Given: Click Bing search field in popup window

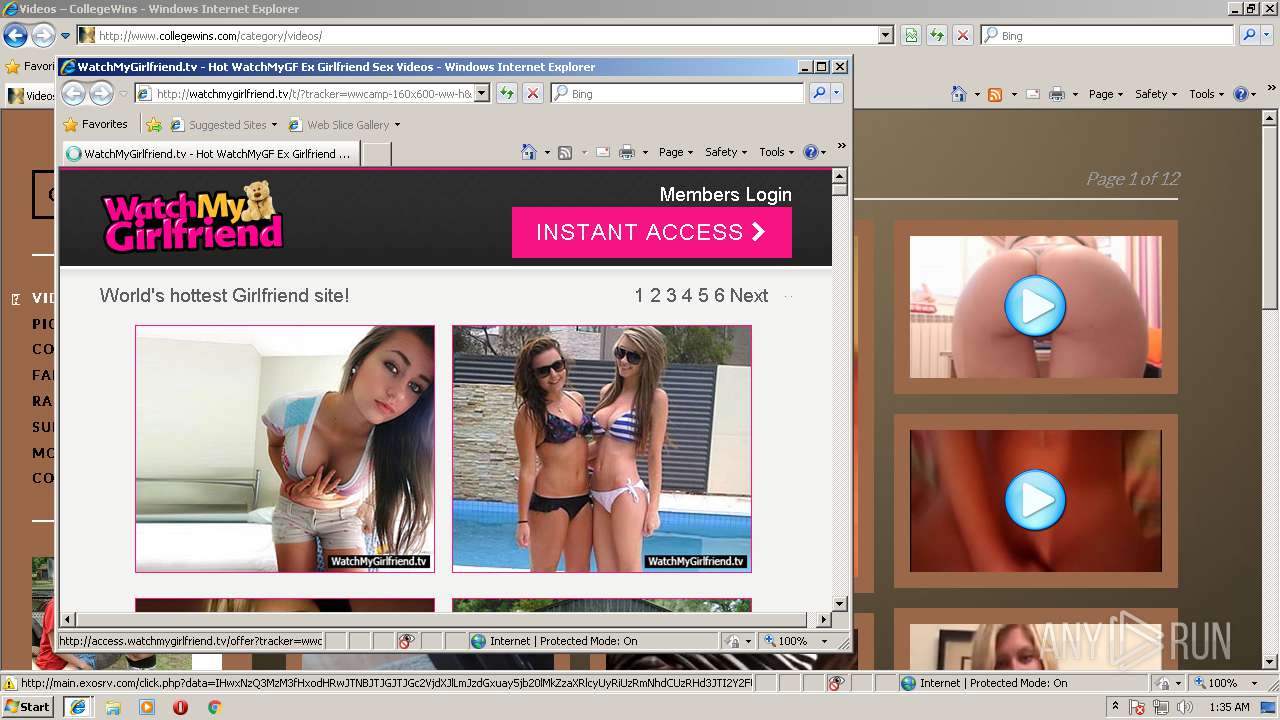Looking at the screenshot, I should pyautogui.click(x=677, y=93).
